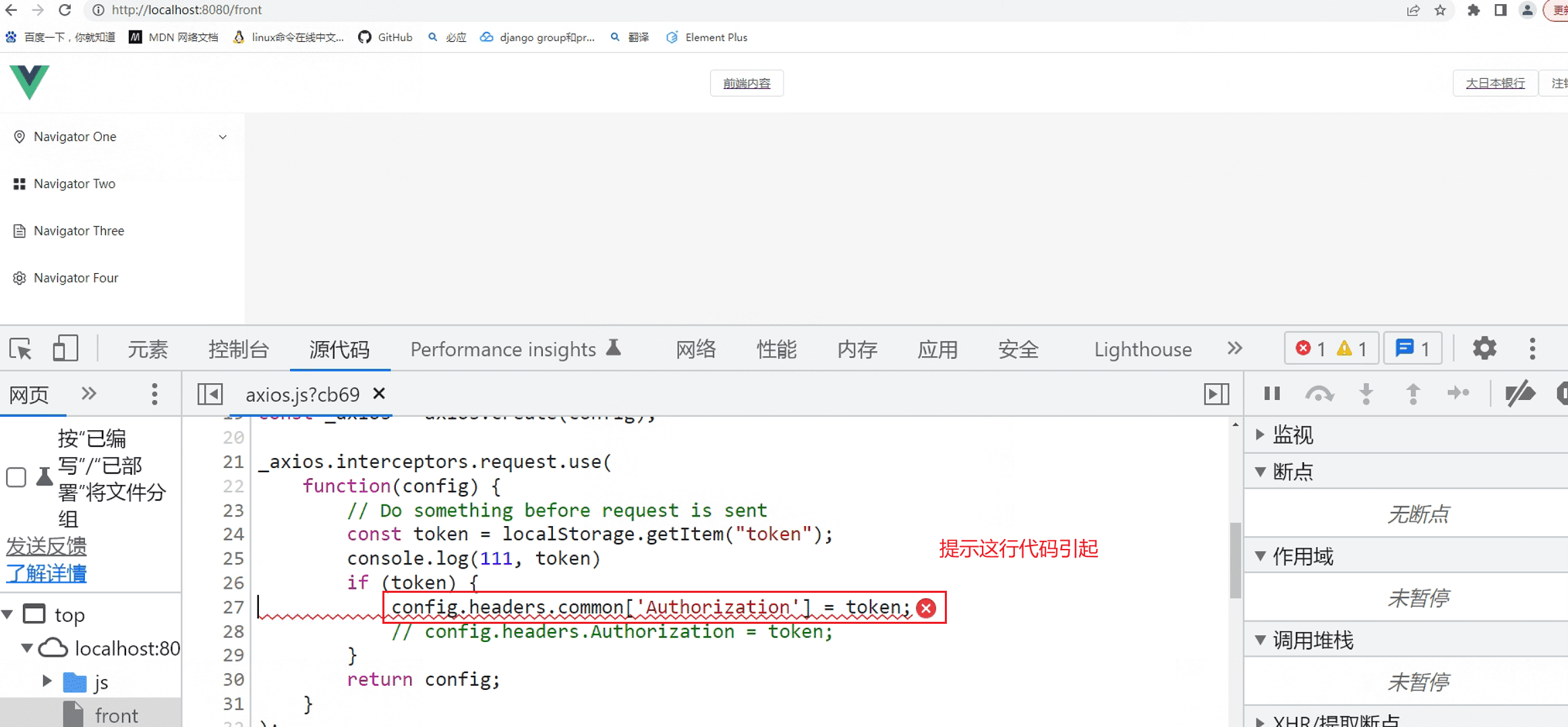Viewport: 1568px width, 727px height.
Task: Select the 网页 Page navigator tab
Action: [x=29, y=395]
